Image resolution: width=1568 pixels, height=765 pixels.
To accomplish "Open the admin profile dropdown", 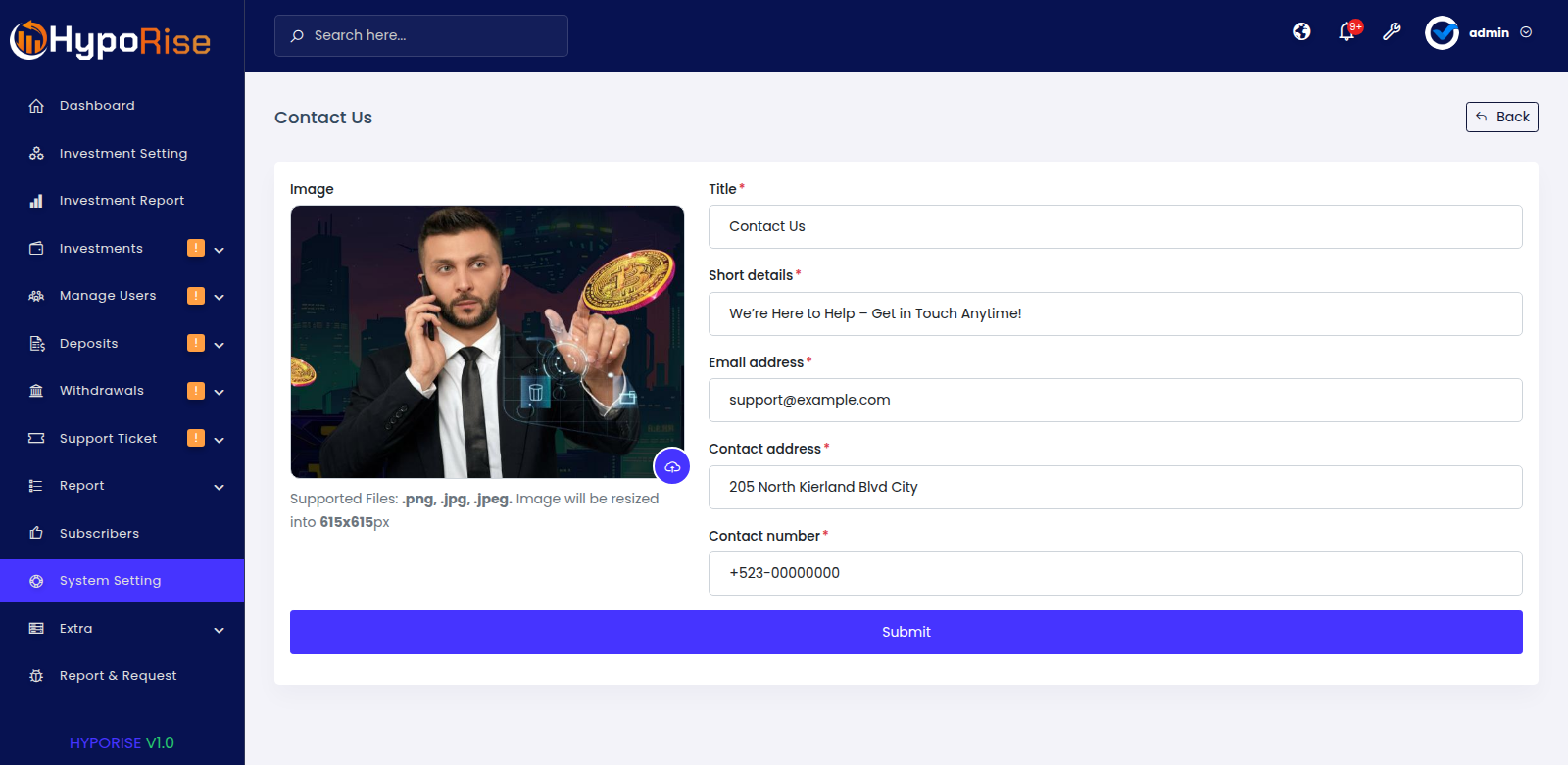I will coord(1479,32).
